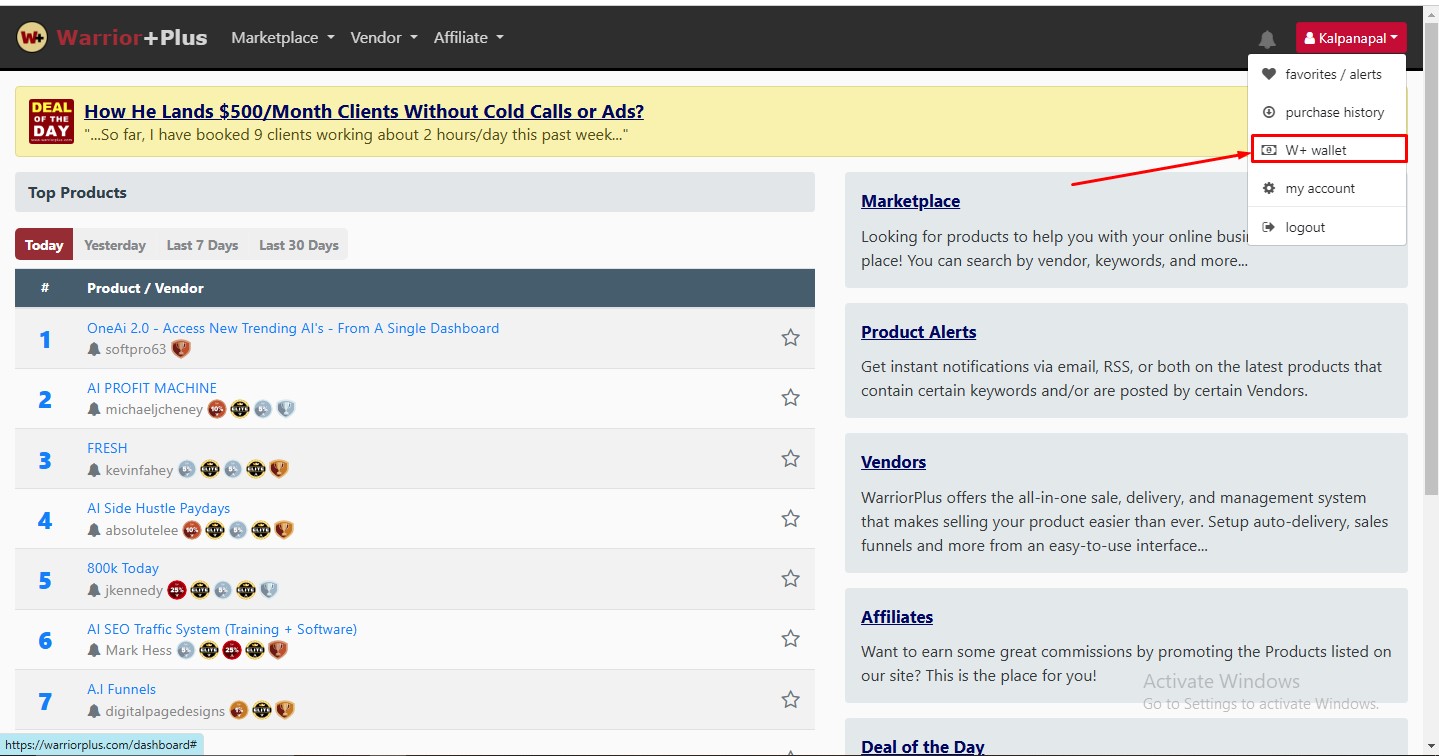
Task: Open the OneAi 2.0 product link
Action: pyautogui.click(x=293, y=328)
